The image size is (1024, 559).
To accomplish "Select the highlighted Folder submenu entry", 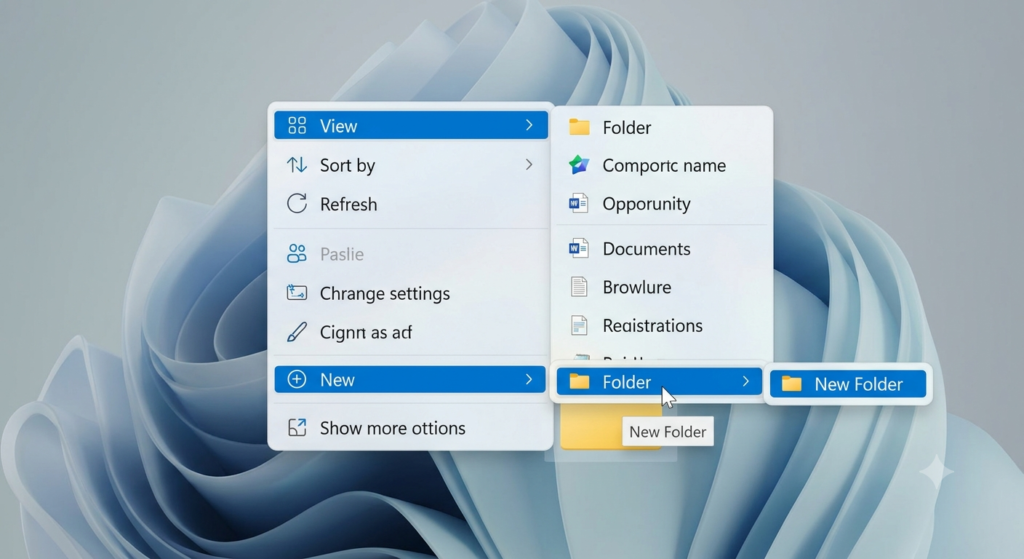I will click(x=659, y=381).
